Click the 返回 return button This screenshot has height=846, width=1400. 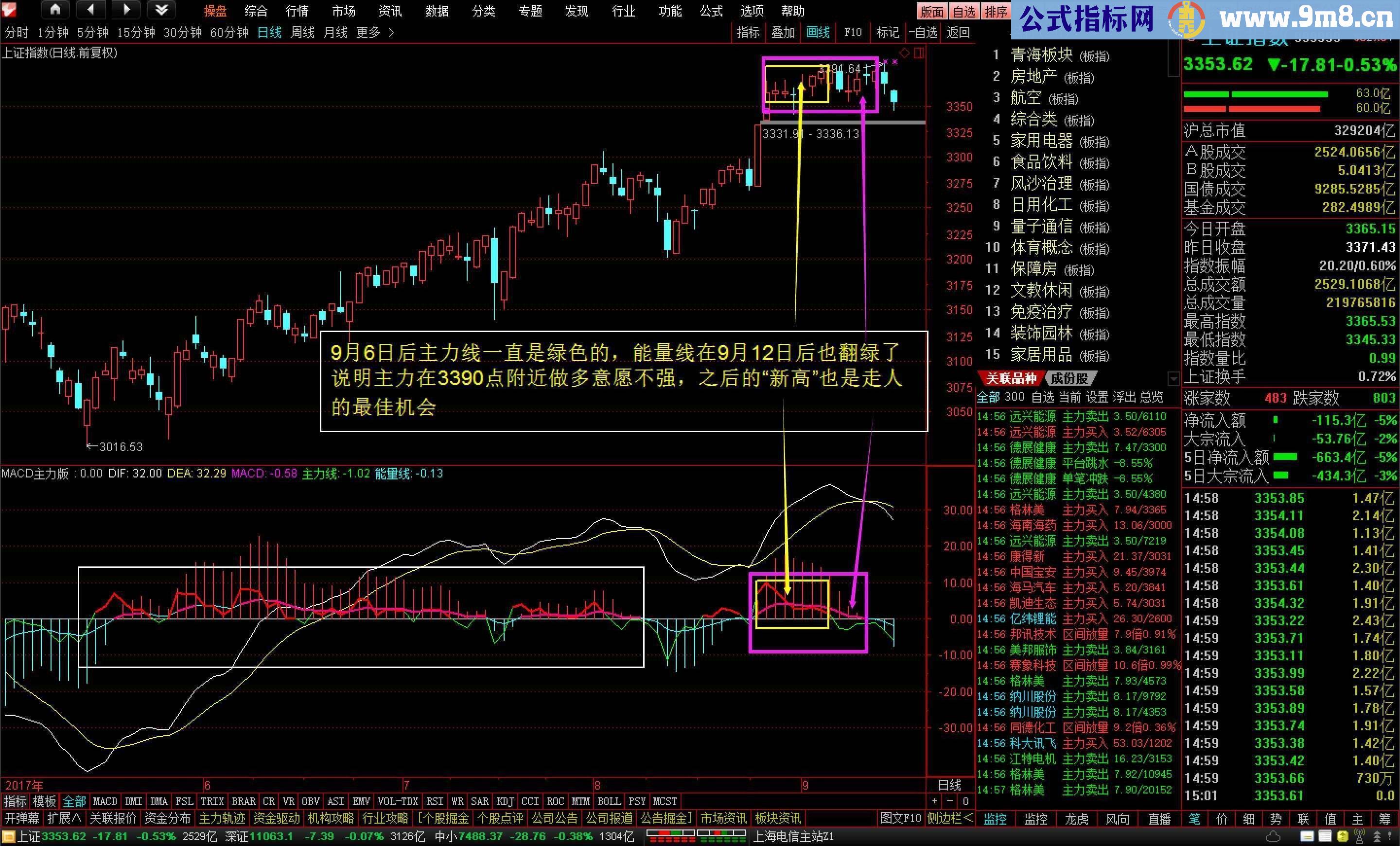pyautogui.click(x=958, y=33)
